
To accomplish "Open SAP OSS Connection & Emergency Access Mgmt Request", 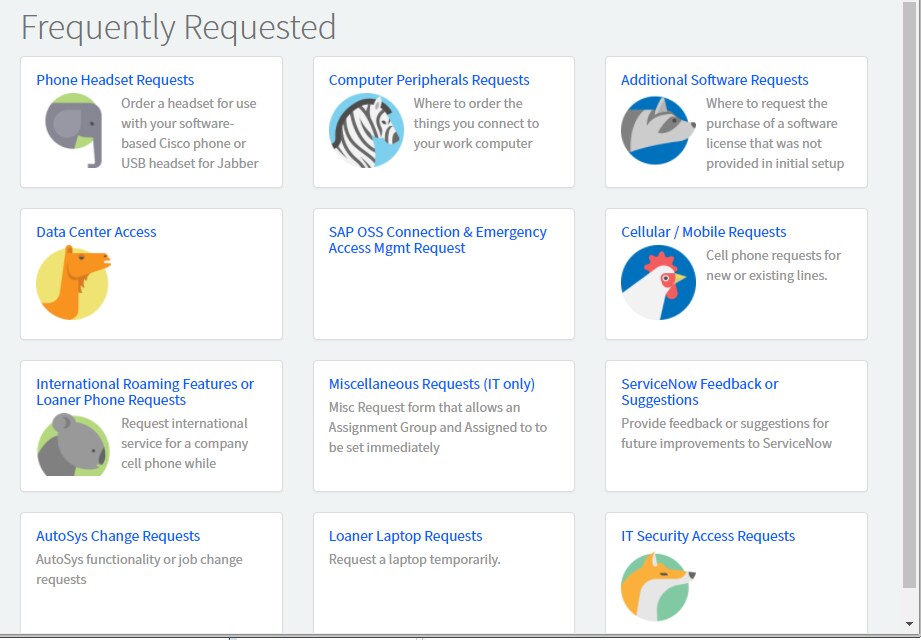I will [438, 240].
